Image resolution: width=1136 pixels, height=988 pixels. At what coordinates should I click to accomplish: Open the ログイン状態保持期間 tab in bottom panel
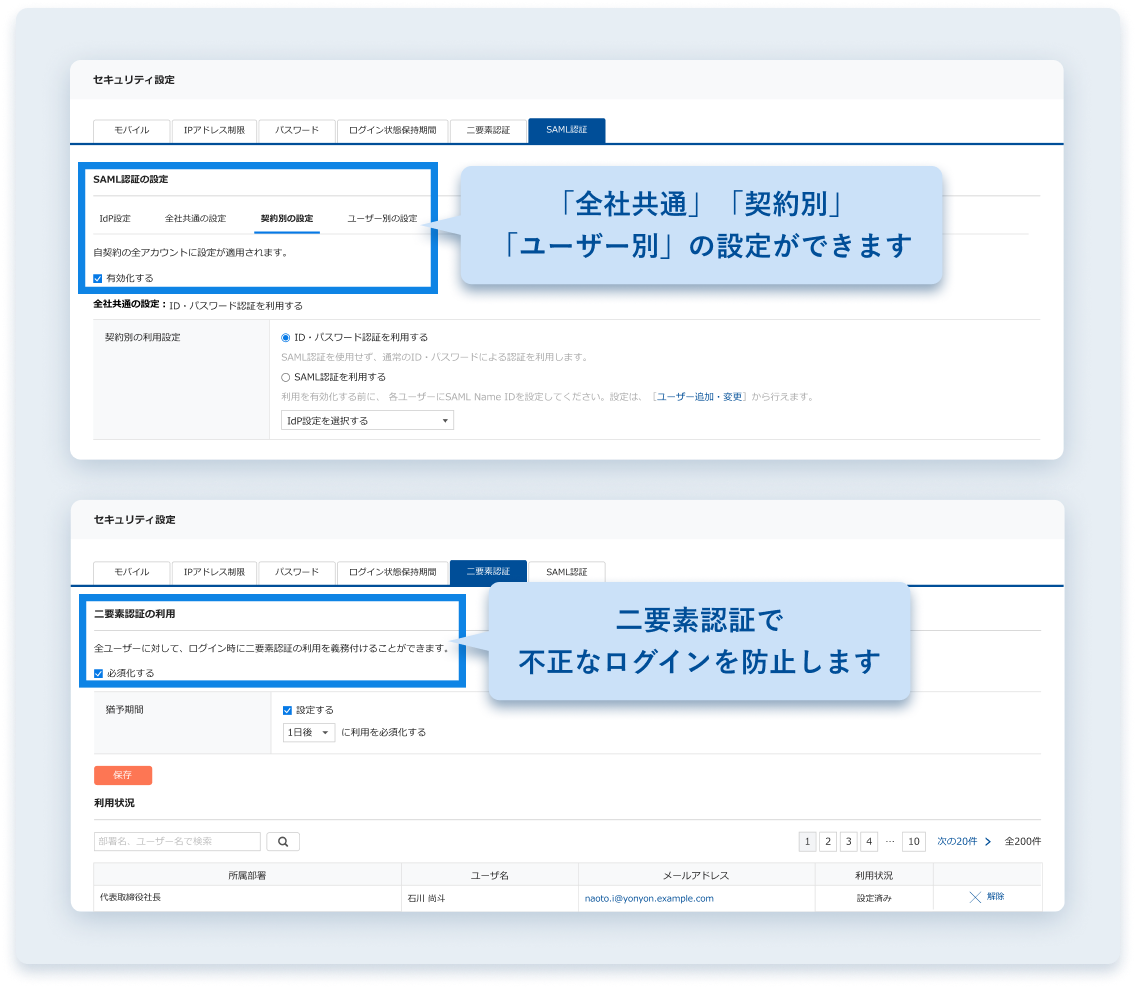pos(392,572)
